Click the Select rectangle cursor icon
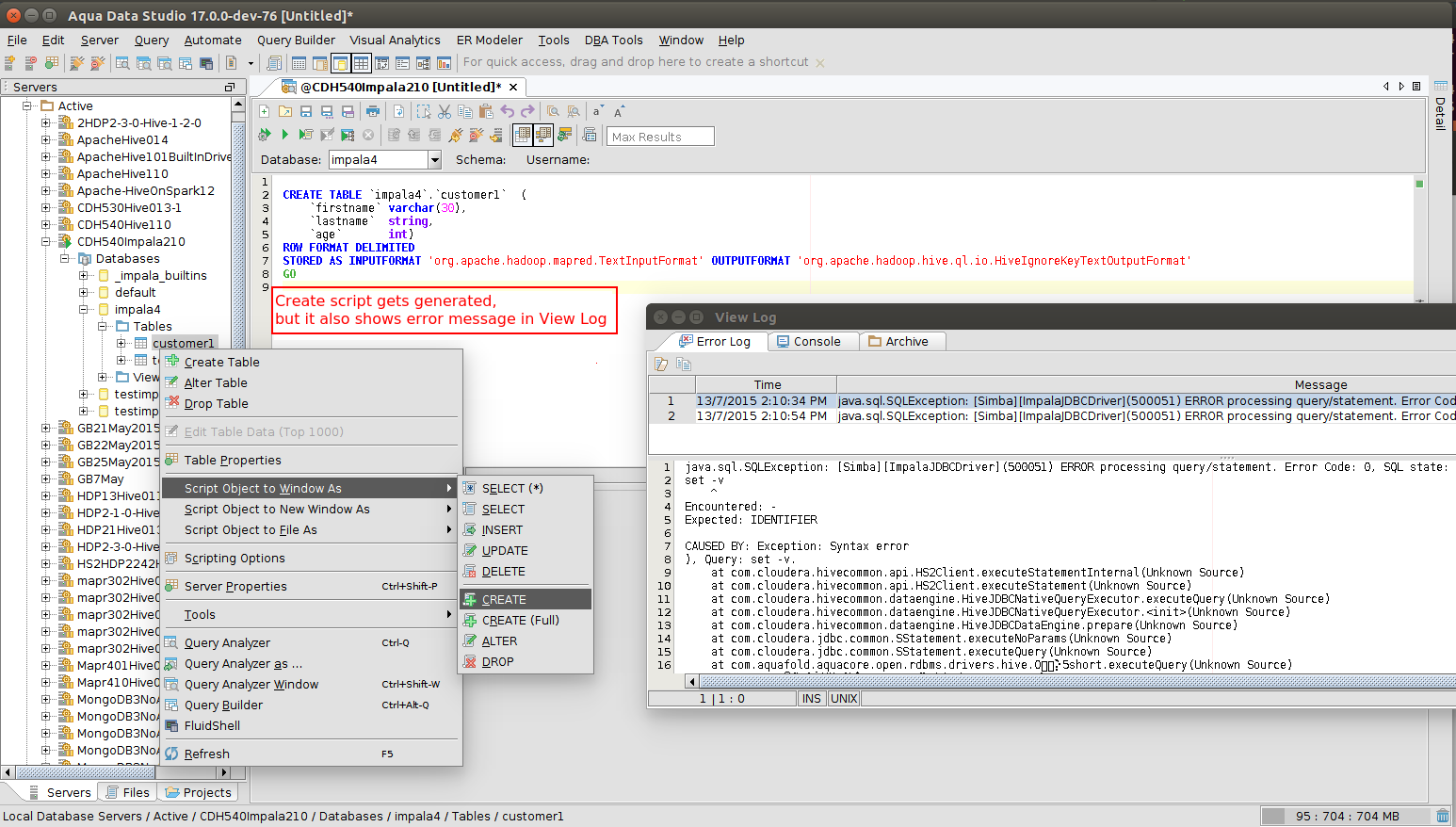This screenshot has width=1456, height=827. tap(424, 111)
